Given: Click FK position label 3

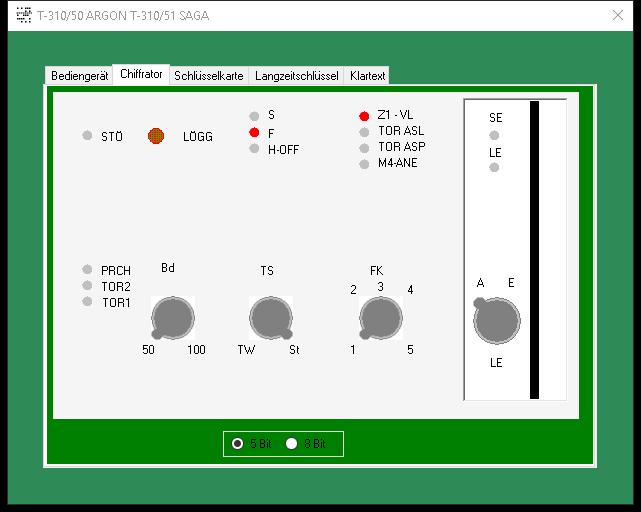Looking at the screenshot, I should click(380, 287).
